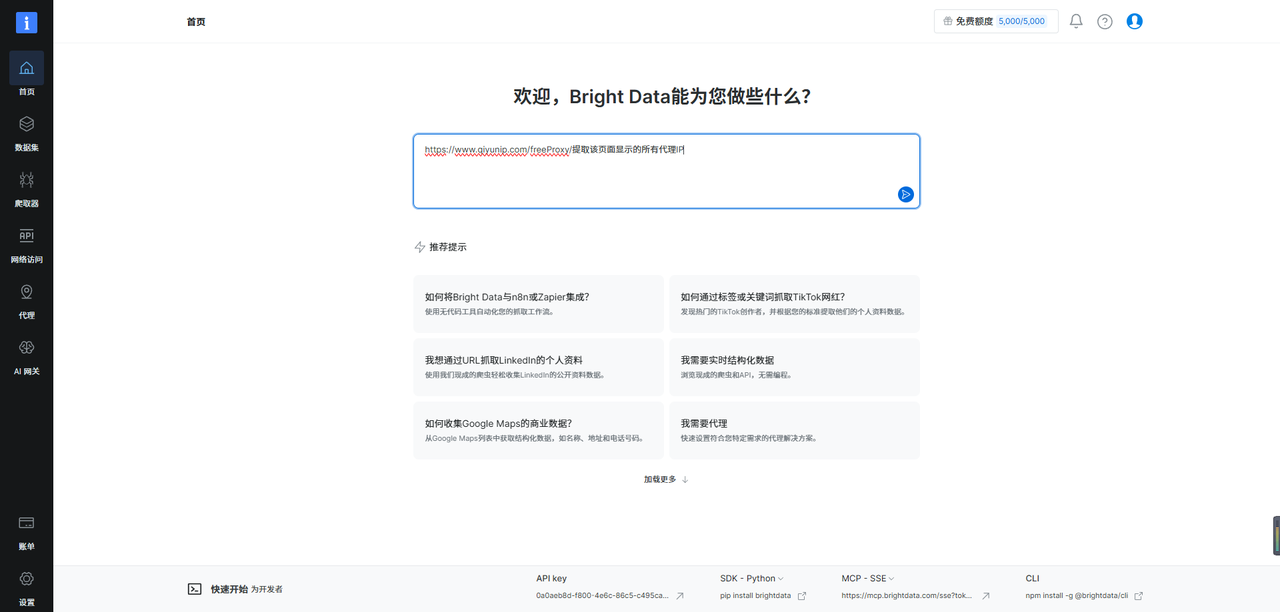Select the 我需要实时结构化数据 prompt card
The width and height of the screenshot is (1280, 612).
794,367
